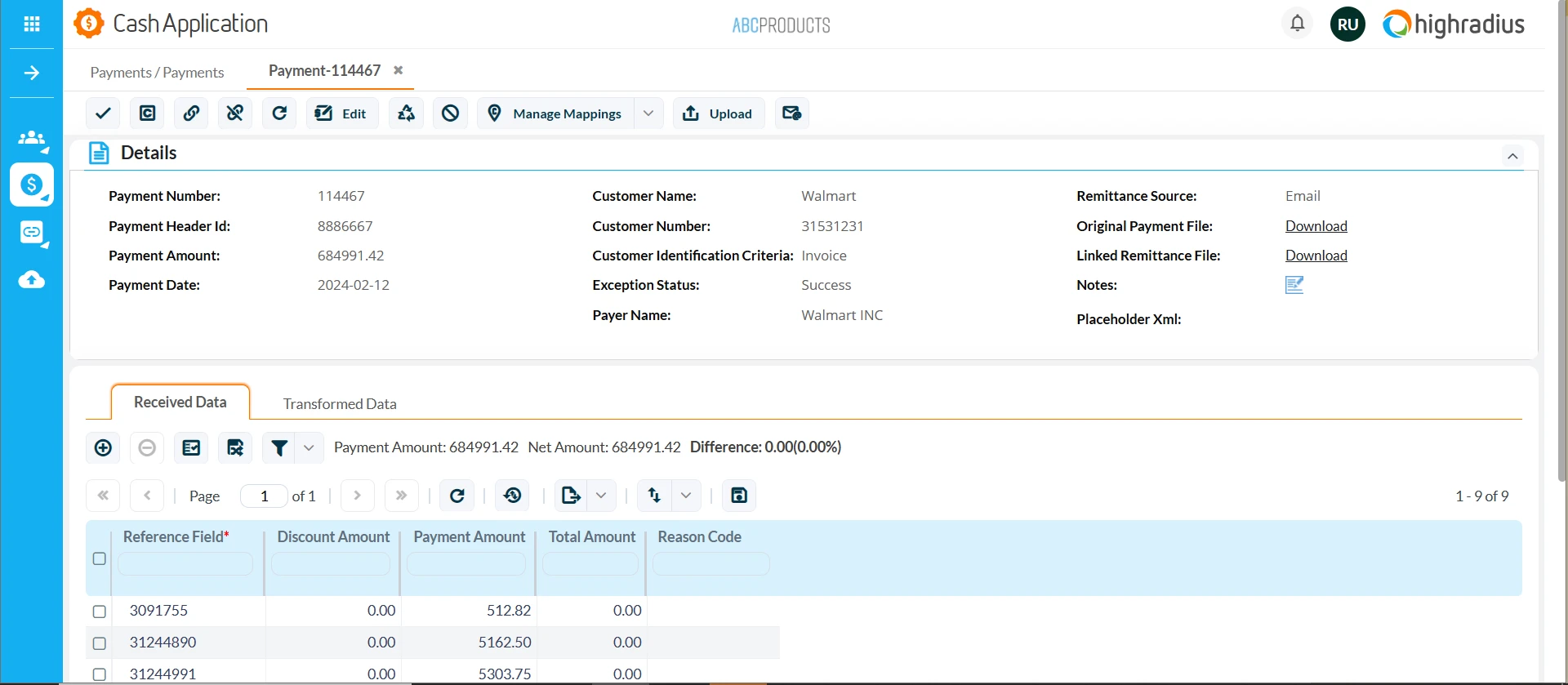Viewport: 1568px width, 685px height.
Task: Toggle the select-all checkbox in table header
Action: click(x=100, y=559)
